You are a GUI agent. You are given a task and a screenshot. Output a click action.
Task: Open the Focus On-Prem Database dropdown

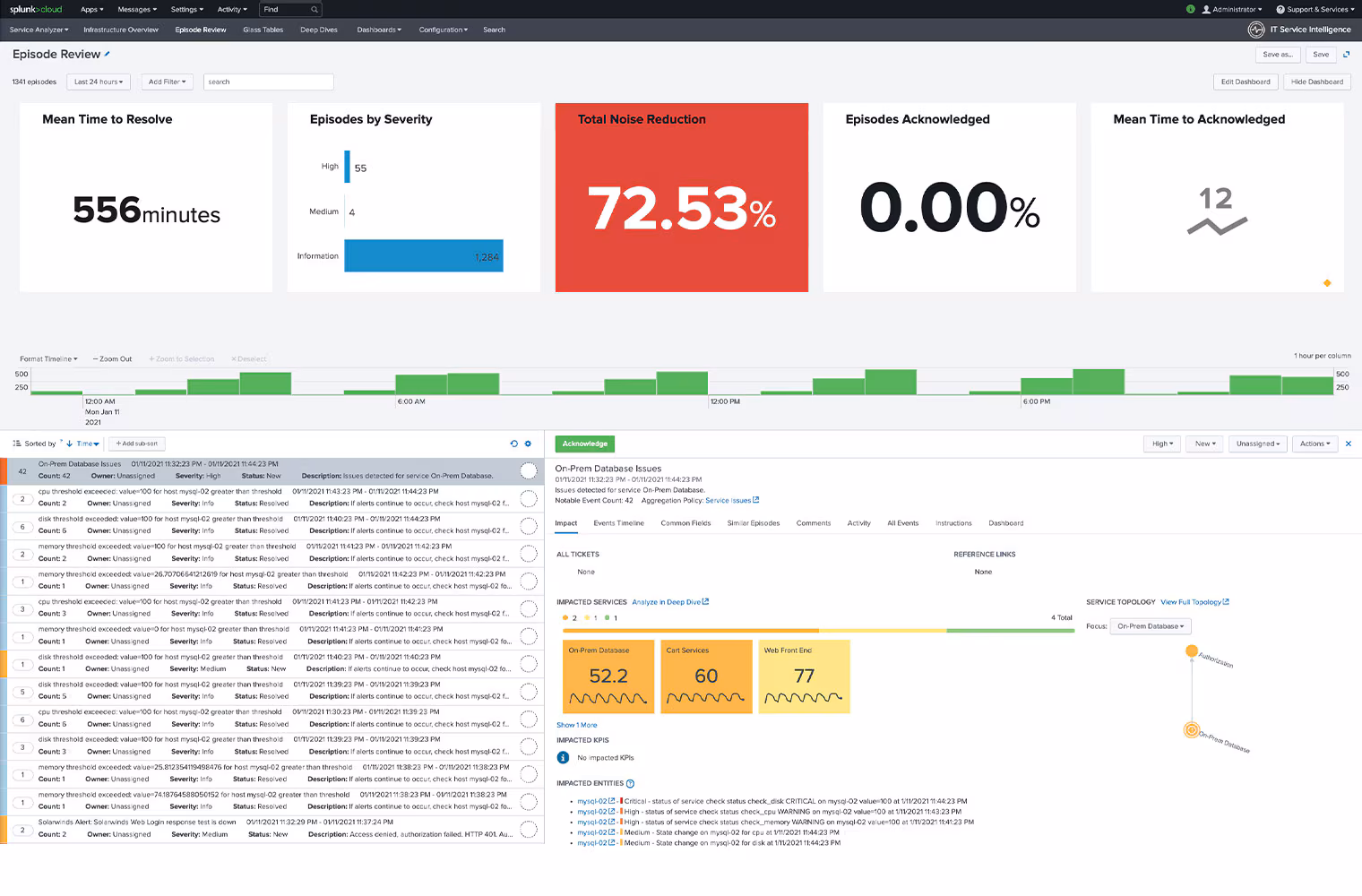tap(1150, 626)
